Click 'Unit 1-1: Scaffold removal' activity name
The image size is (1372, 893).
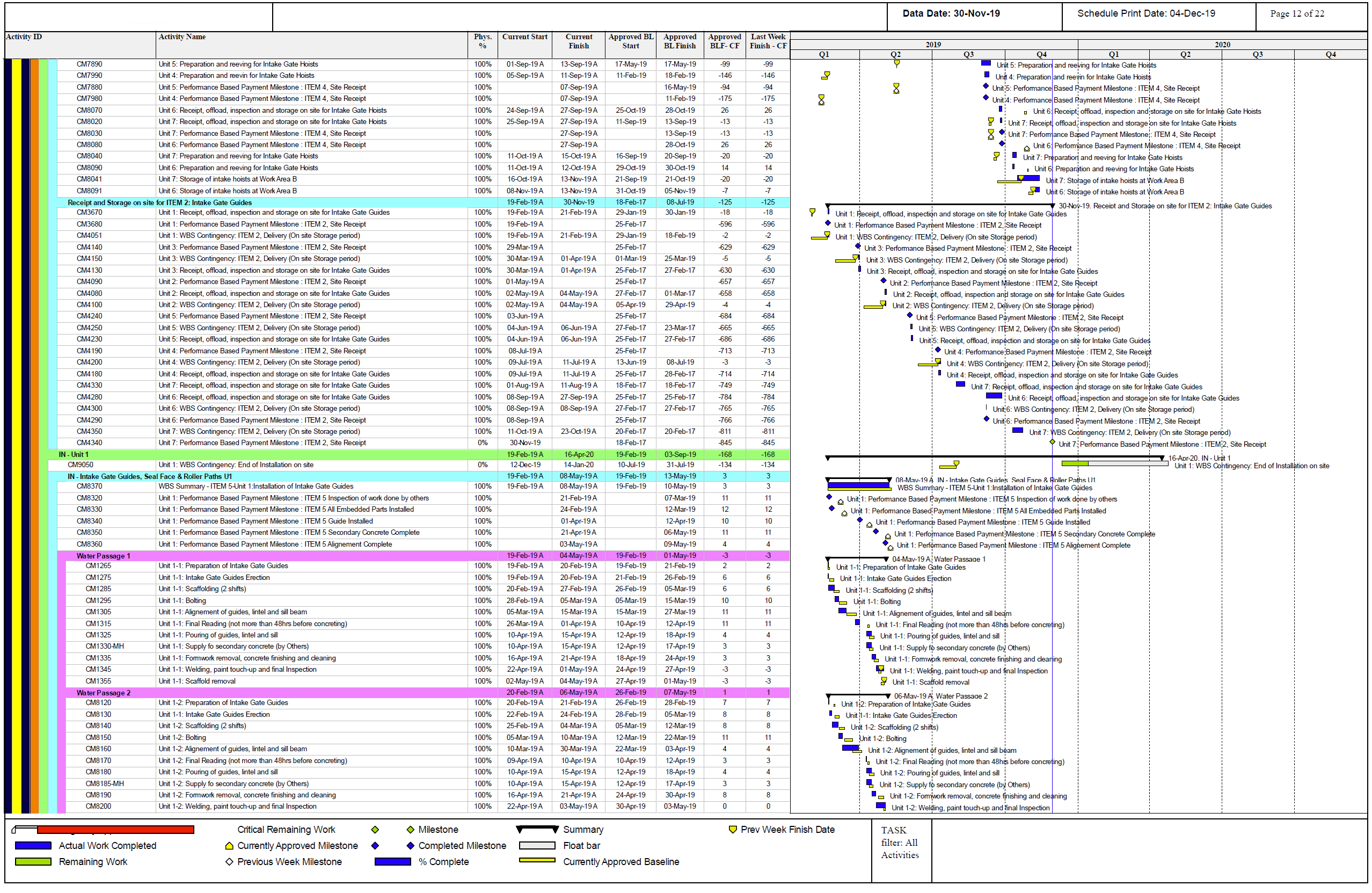tap(197, 681)
